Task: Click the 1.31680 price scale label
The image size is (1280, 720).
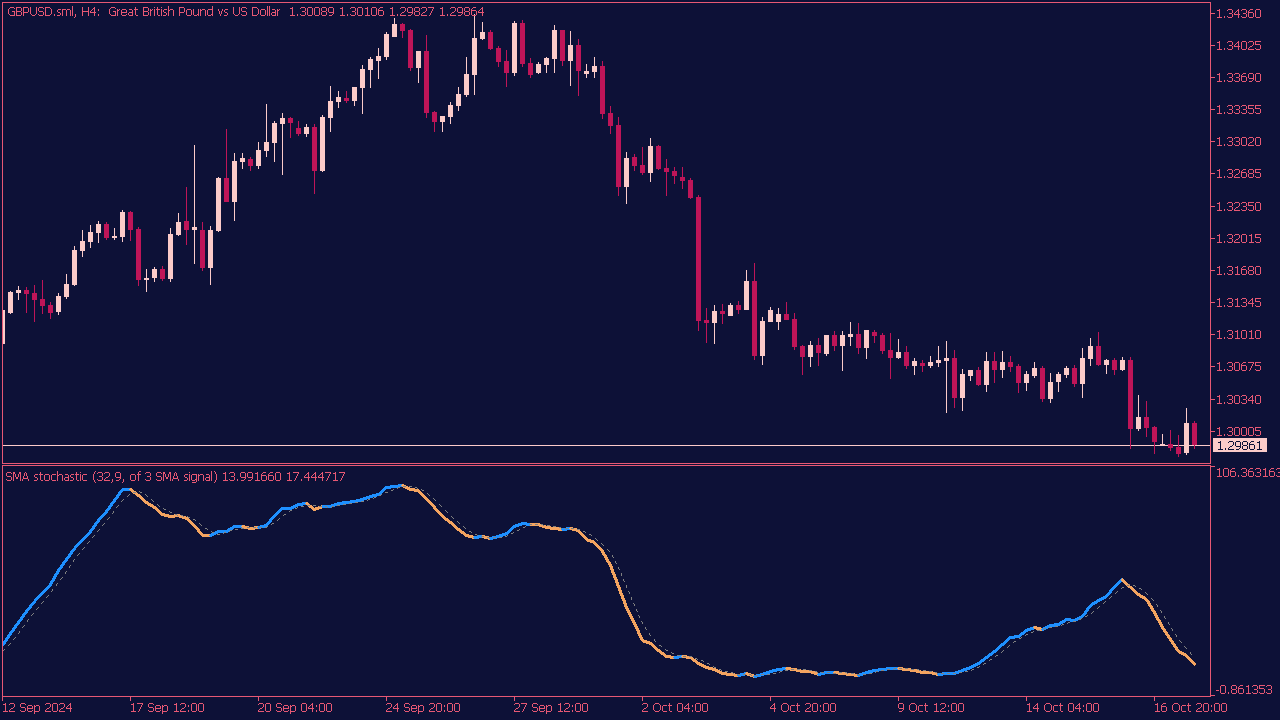Action: 1238,270
